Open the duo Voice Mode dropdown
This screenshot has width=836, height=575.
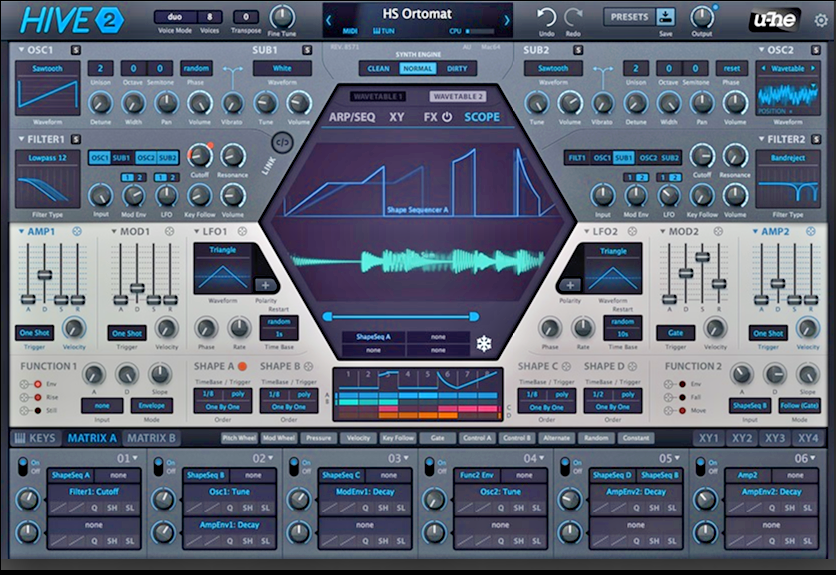175,17
